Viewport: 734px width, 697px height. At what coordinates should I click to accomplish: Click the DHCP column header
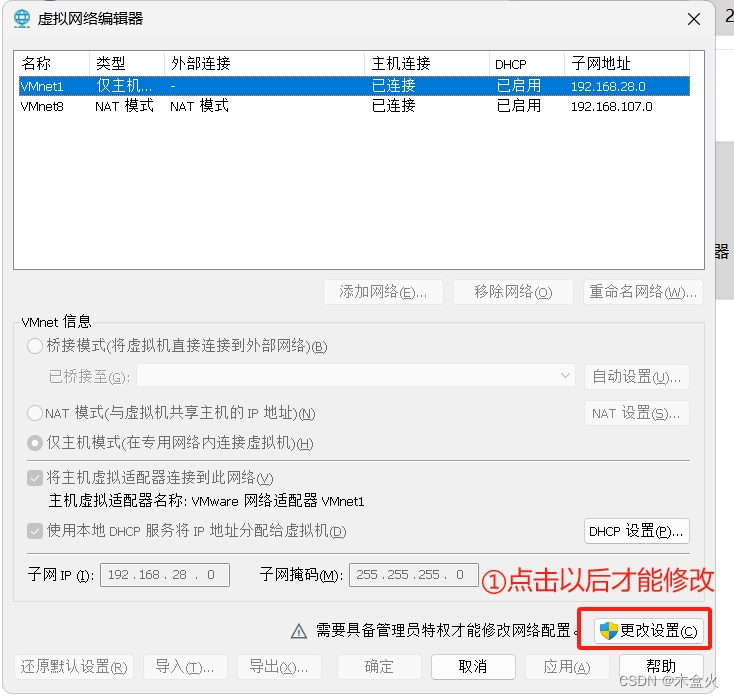[x=527, y=63]
